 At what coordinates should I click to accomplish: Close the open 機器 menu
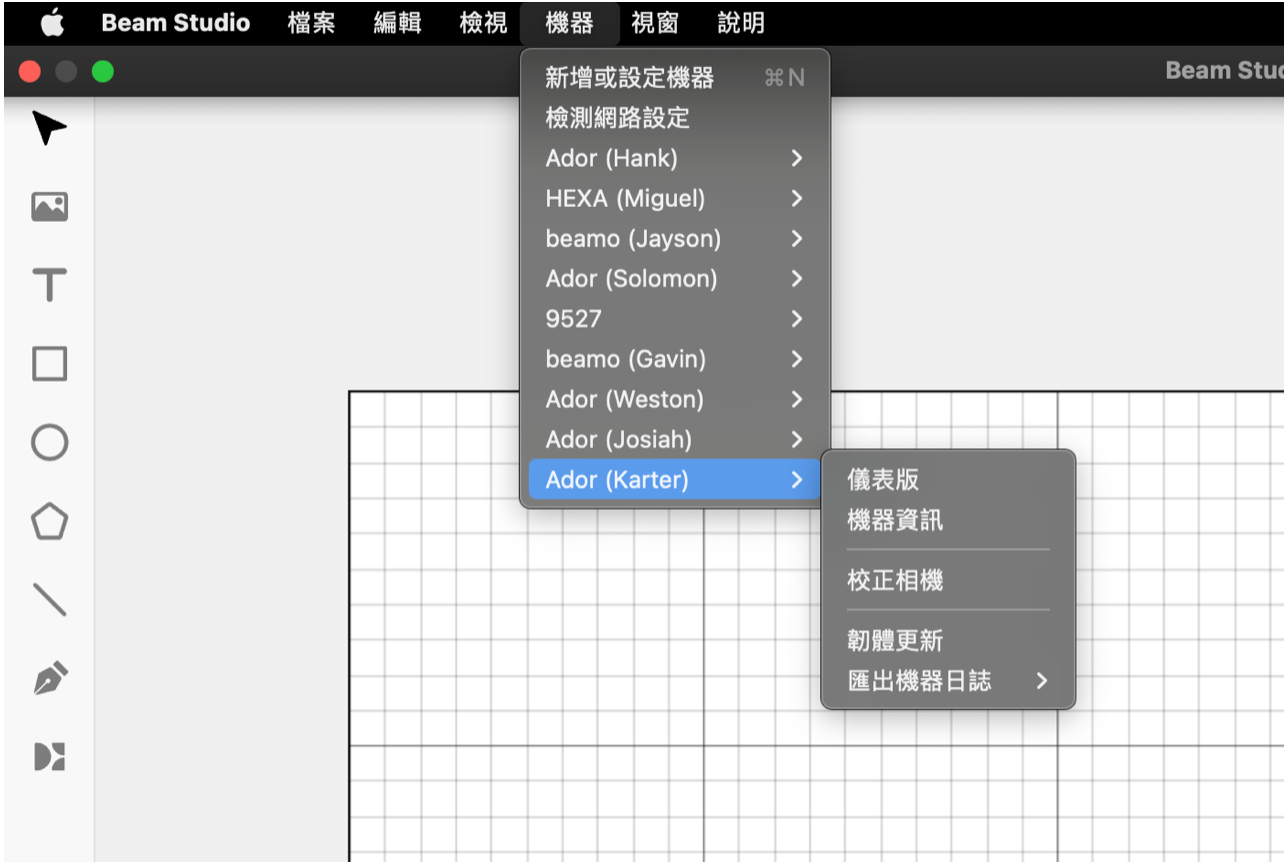[570, 23]
